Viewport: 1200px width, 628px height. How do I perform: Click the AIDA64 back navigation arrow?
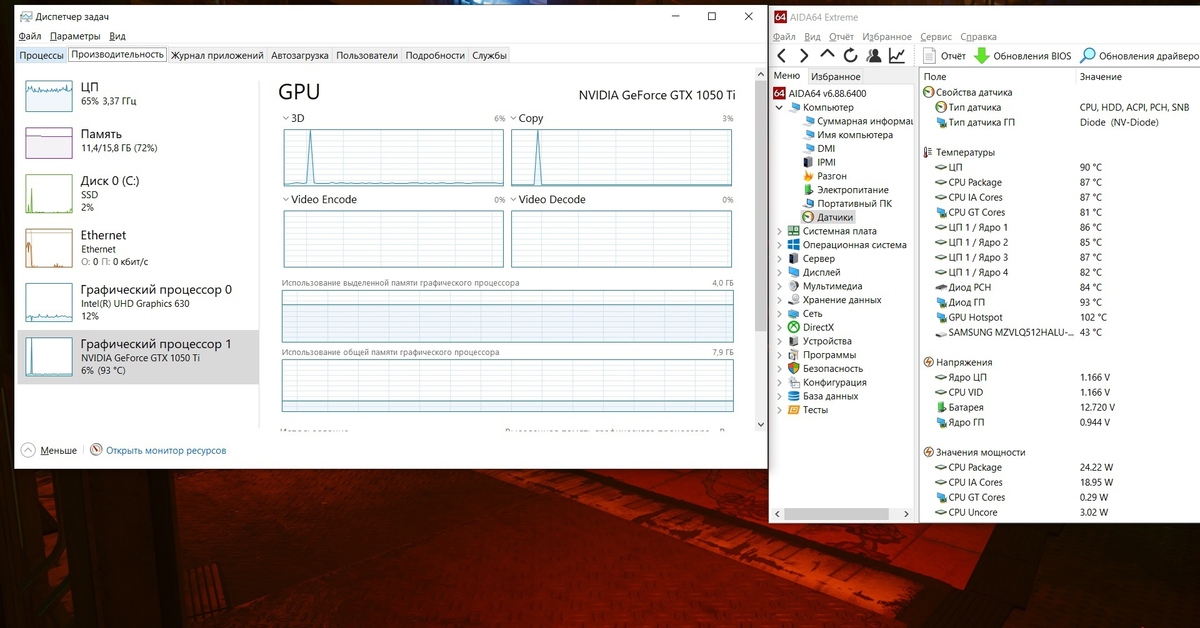tap(781, 56)
